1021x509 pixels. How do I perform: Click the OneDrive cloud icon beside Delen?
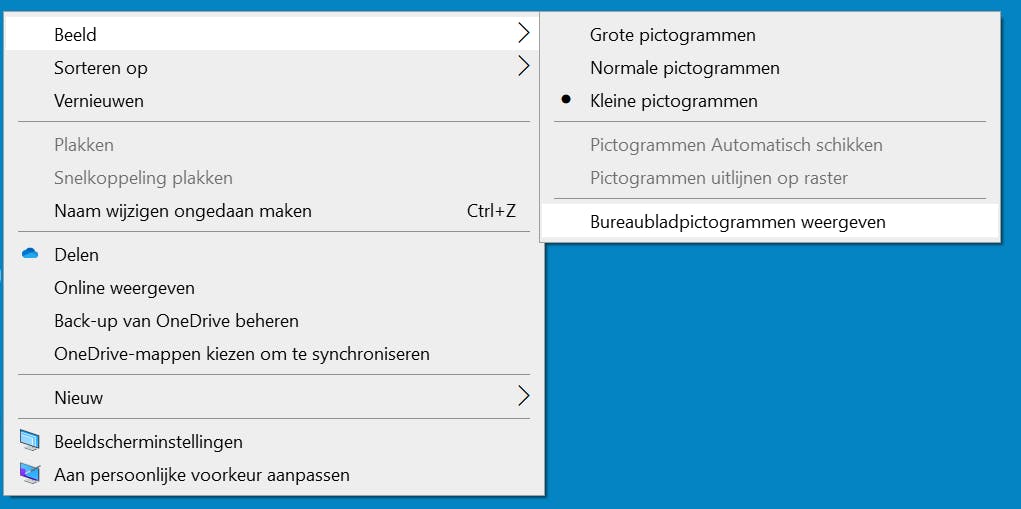[30, 254]
